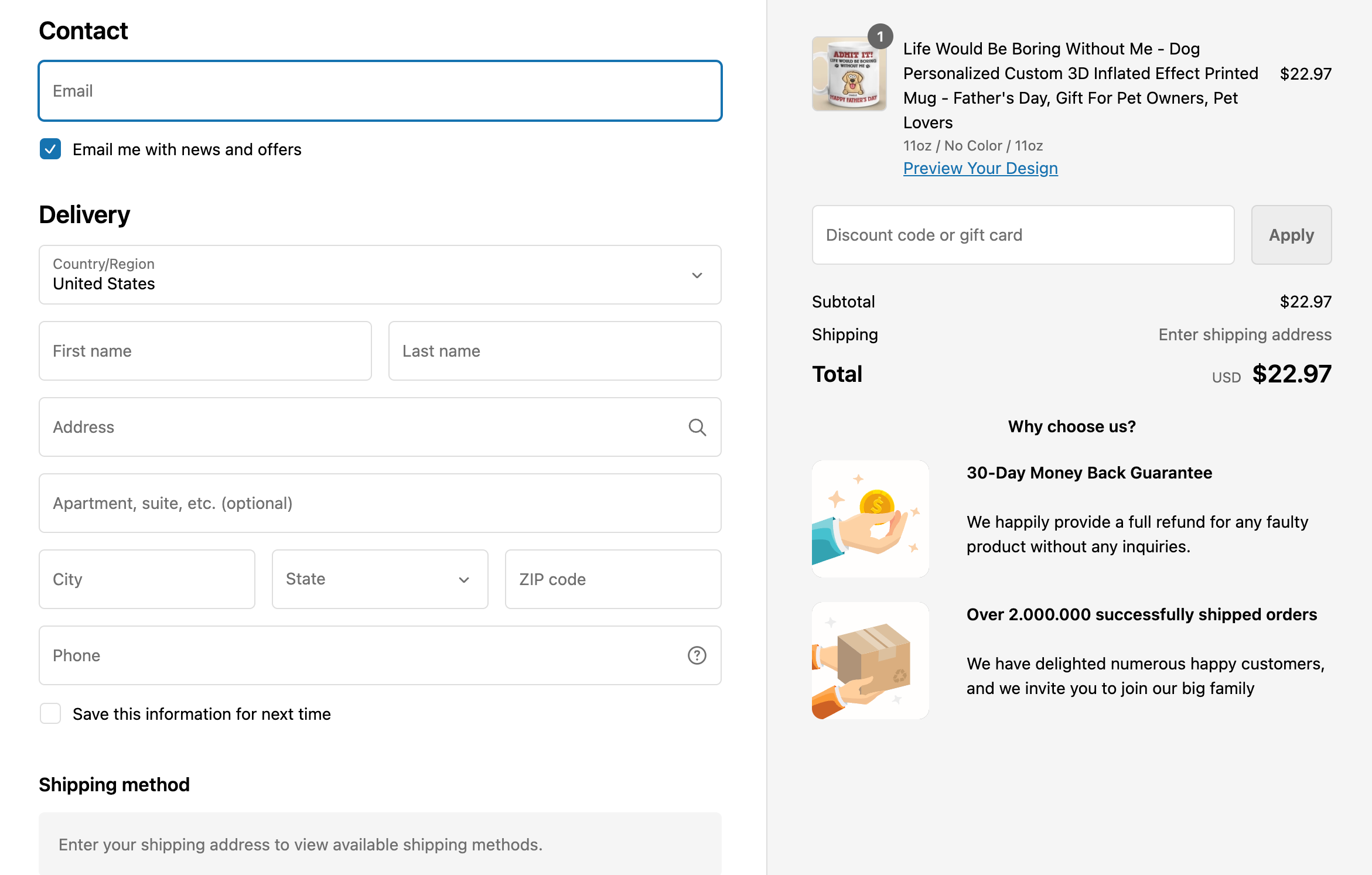Check Save this information for next time

(50, 714)
